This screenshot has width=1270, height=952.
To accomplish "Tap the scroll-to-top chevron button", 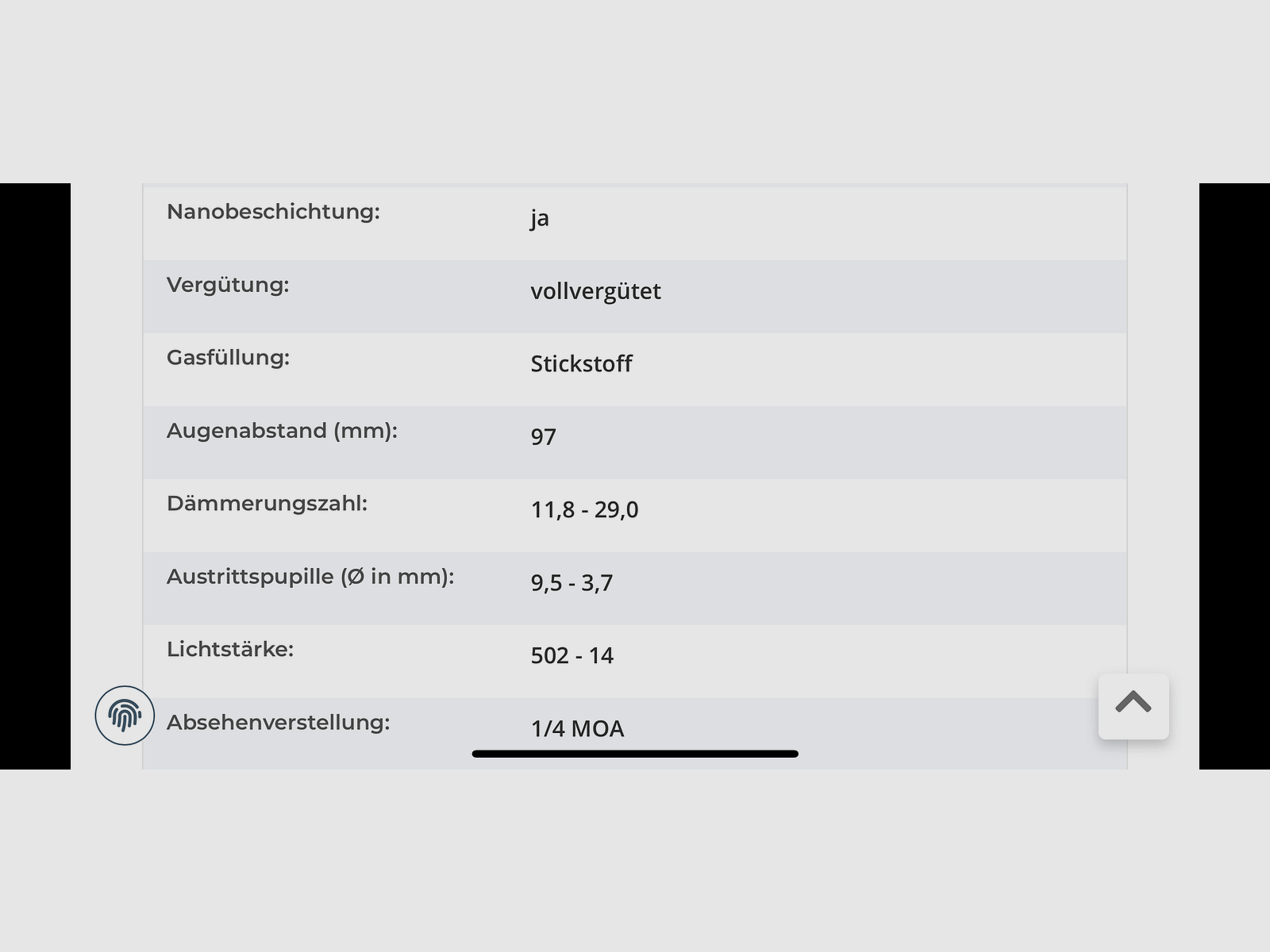I will (x=1133, y=705).
